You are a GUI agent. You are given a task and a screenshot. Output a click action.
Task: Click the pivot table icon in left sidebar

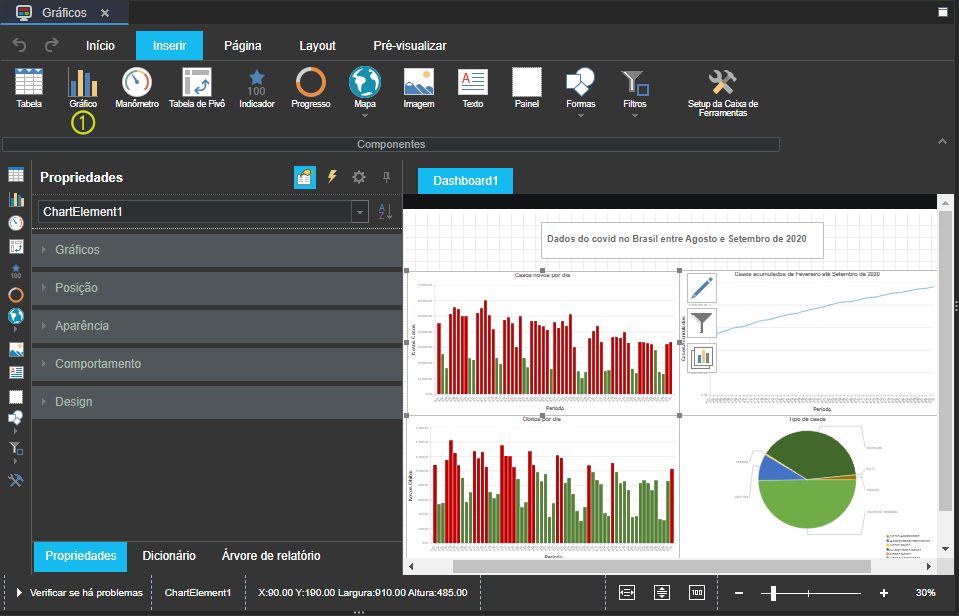[16, 247]
